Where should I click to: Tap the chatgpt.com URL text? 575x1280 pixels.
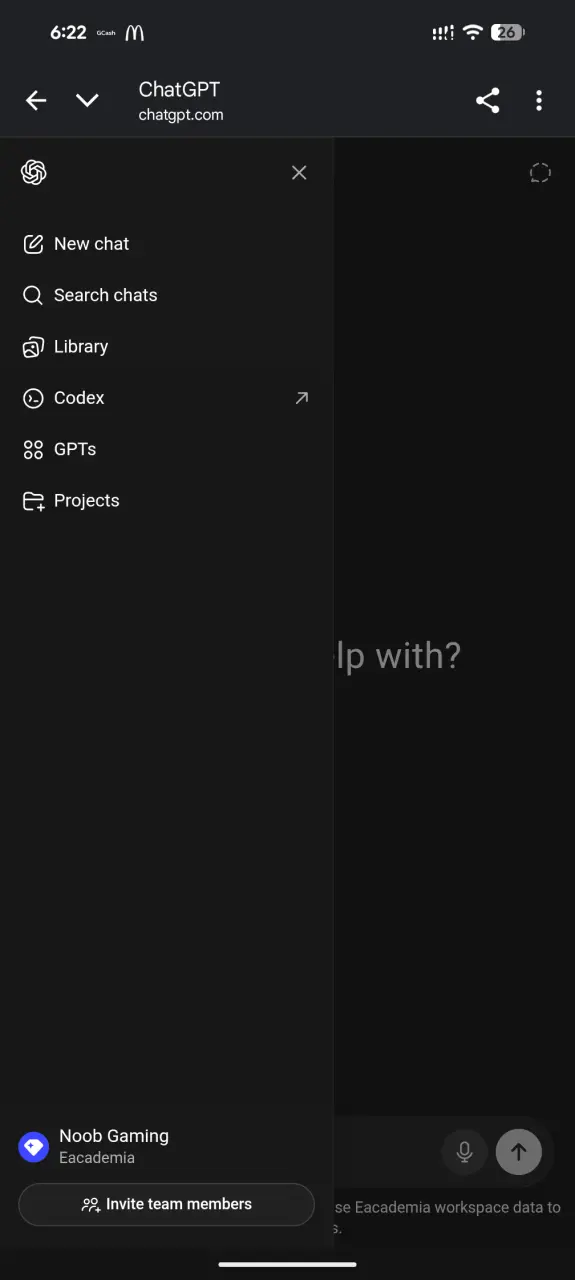point(181,115)
